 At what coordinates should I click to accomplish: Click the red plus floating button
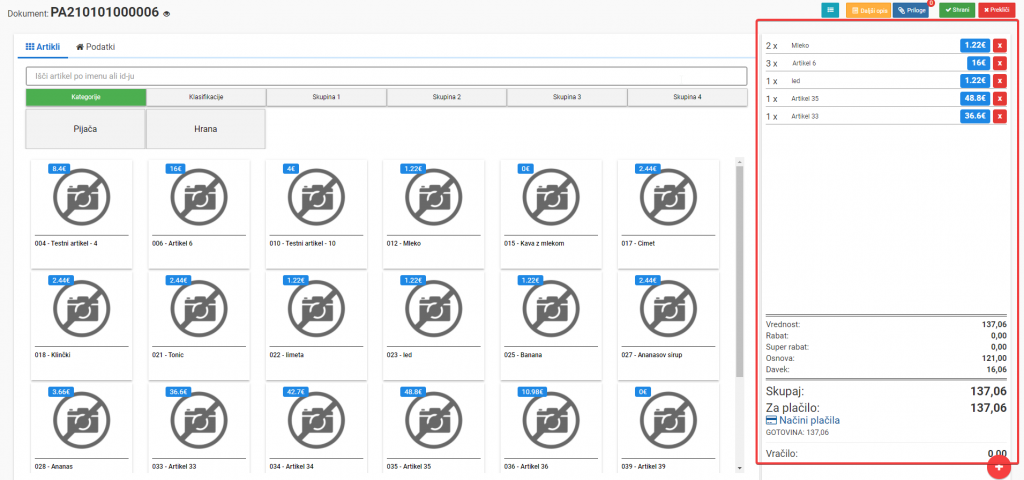999,467
